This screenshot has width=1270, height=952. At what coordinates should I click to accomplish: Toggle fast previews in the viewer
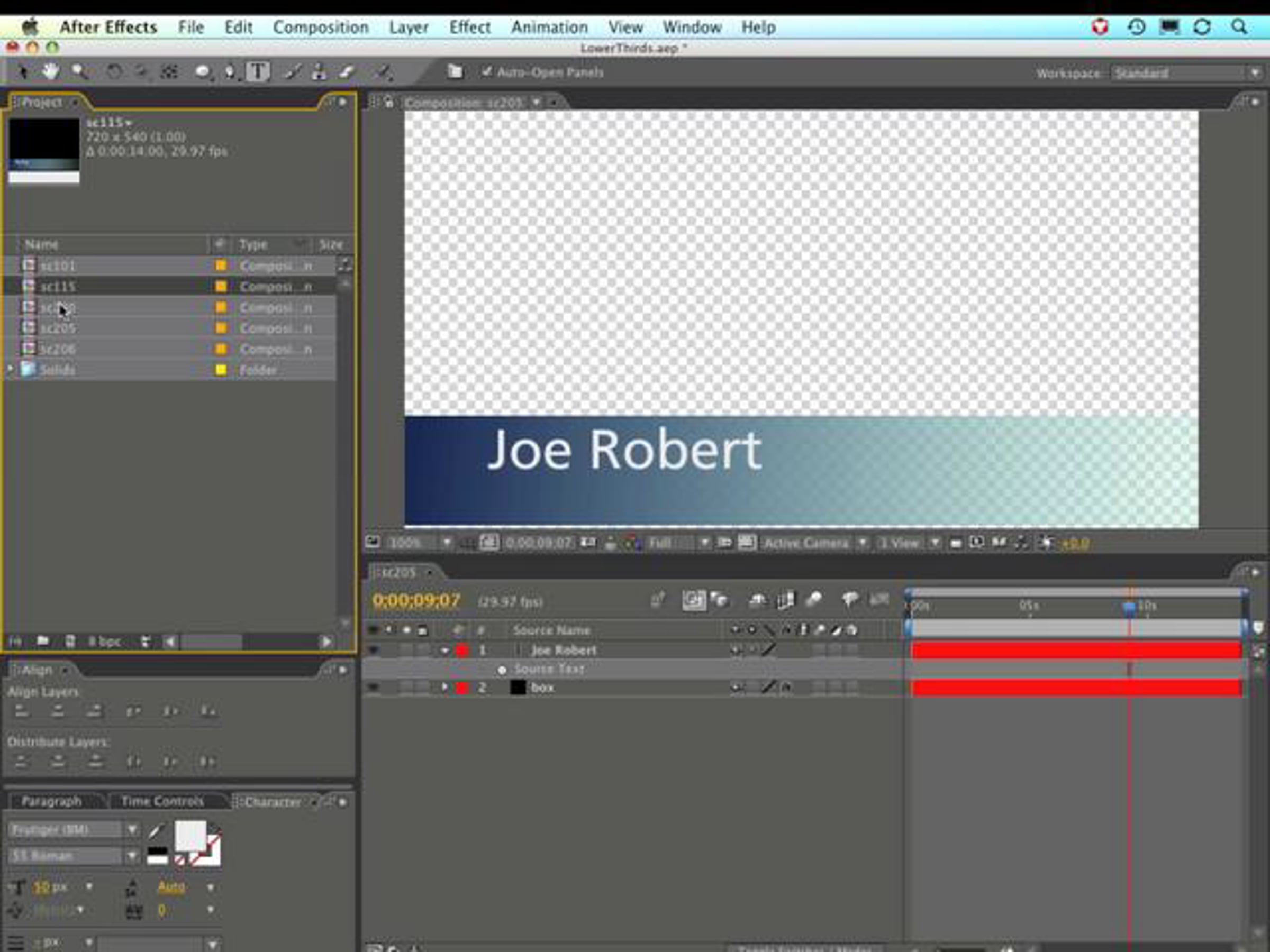tap(977, 542)
